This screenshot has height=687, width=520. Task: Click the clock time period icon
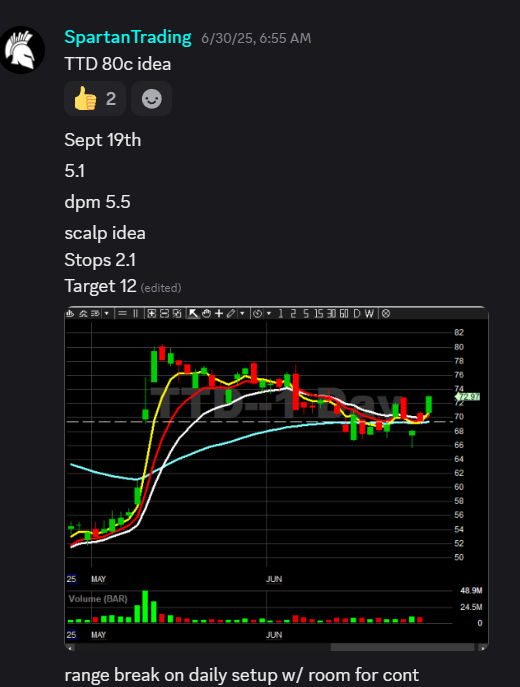258,314
